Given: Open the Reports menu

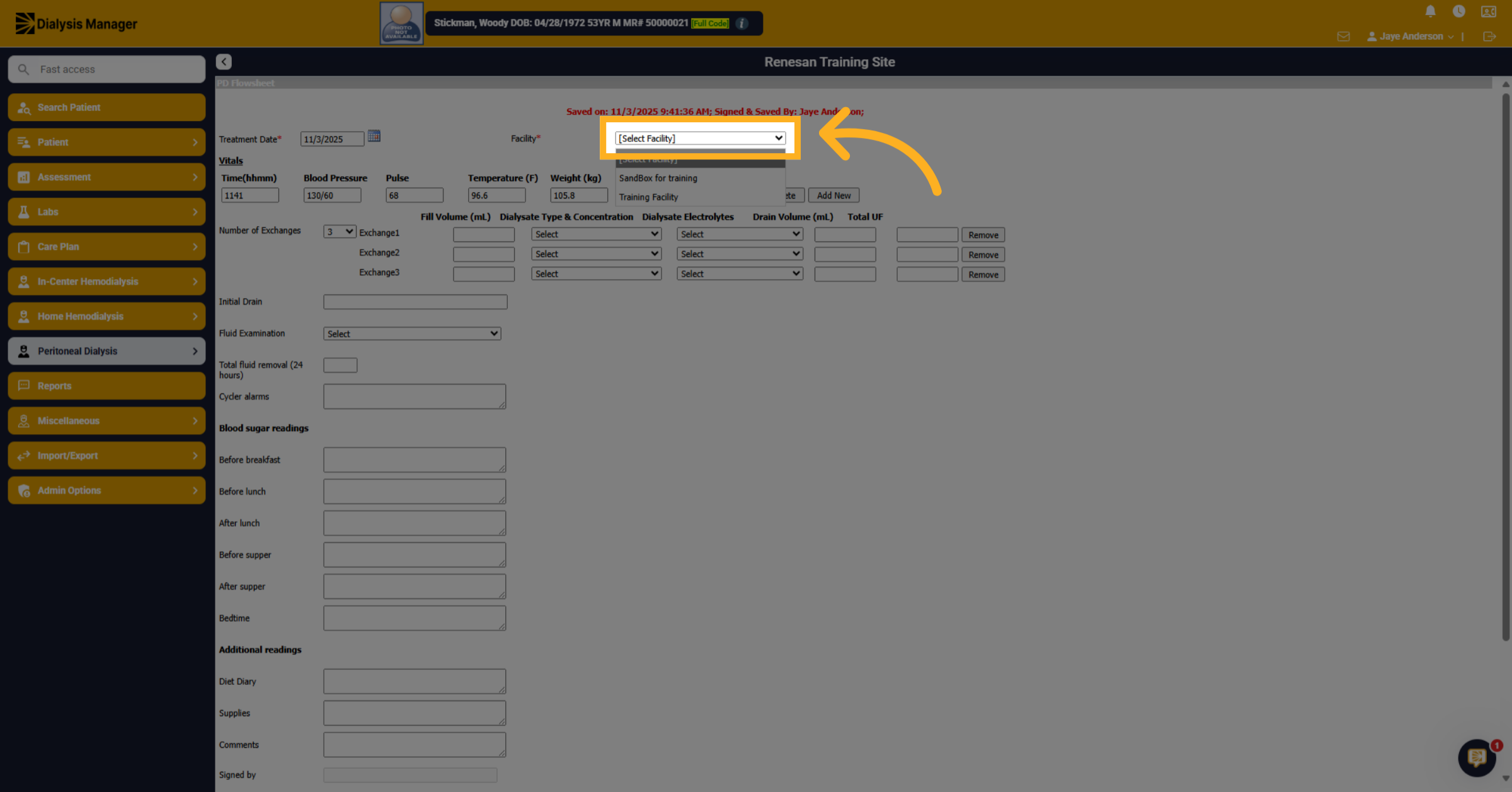Looking at the screenshot, I should pos(106,386).
